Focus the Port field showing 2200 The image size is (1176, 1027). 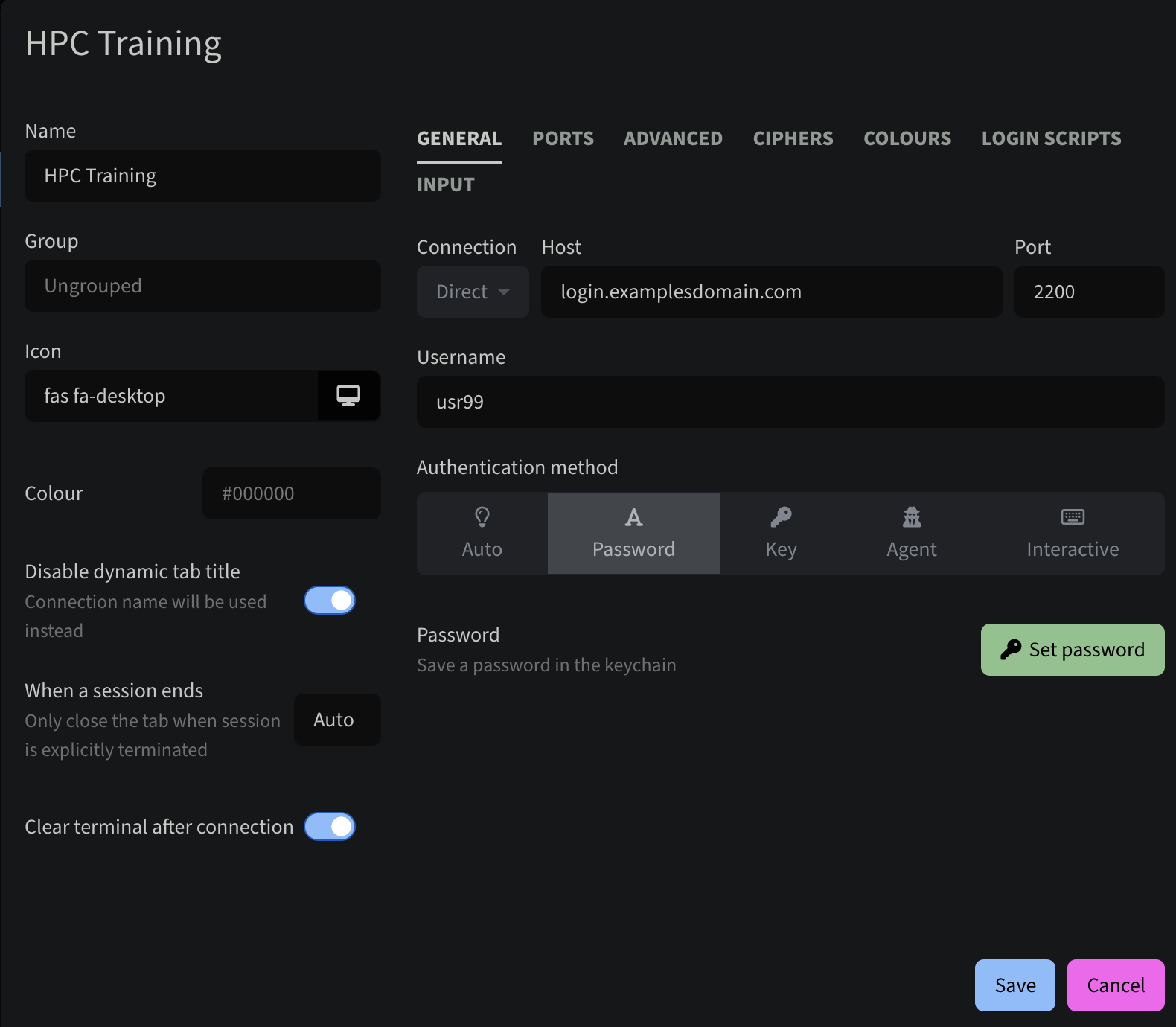1088,292
